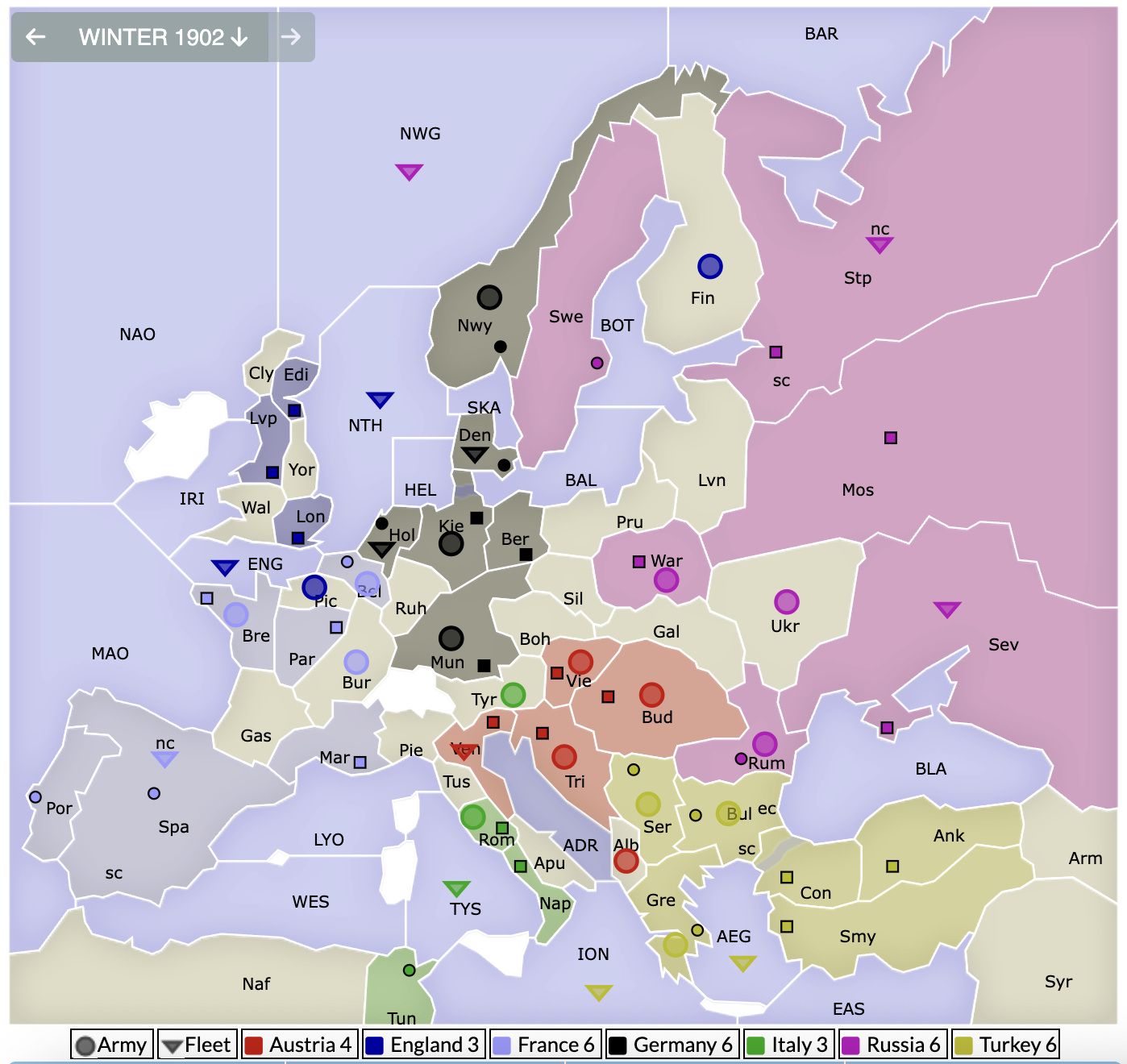Click the English fleet in NTH
The width and height of the screenshot is (1127, 1064).
coord(380,400)
